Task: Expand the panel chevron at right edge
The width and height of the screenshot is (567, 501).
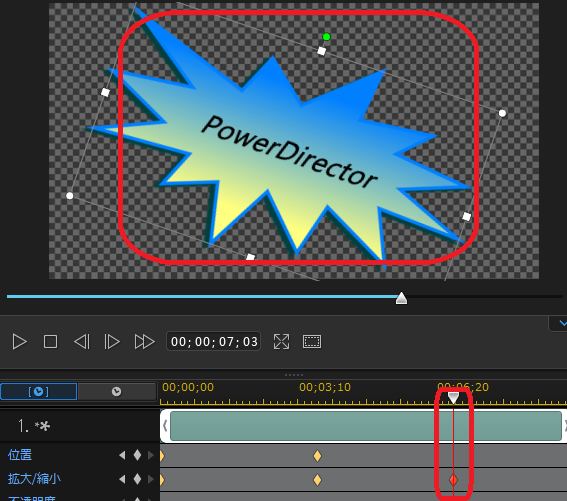Action: [x=562, y=323]
